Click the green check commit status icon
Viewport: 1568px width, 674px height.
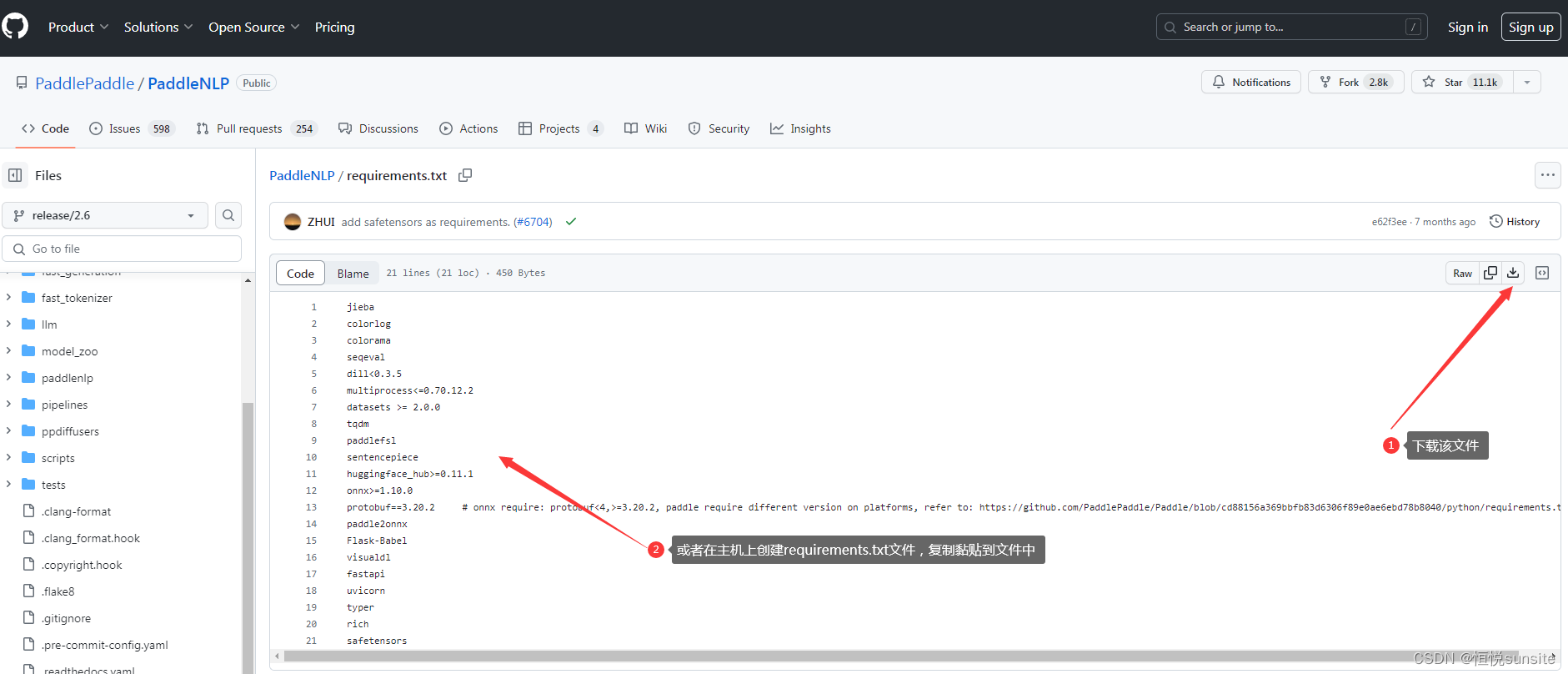[571, 222]
